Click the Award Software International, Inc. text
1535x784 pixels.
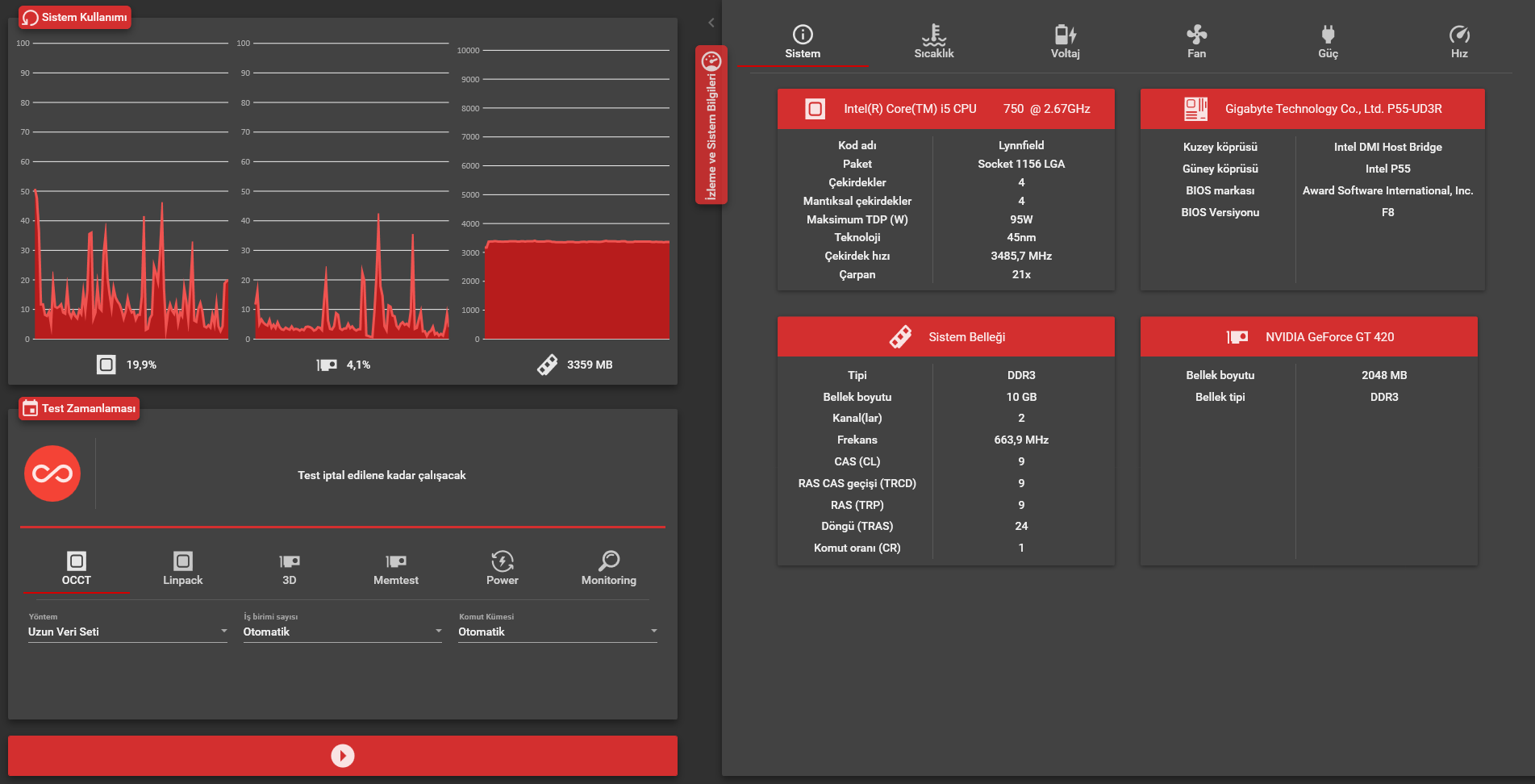coord(1387,190)
